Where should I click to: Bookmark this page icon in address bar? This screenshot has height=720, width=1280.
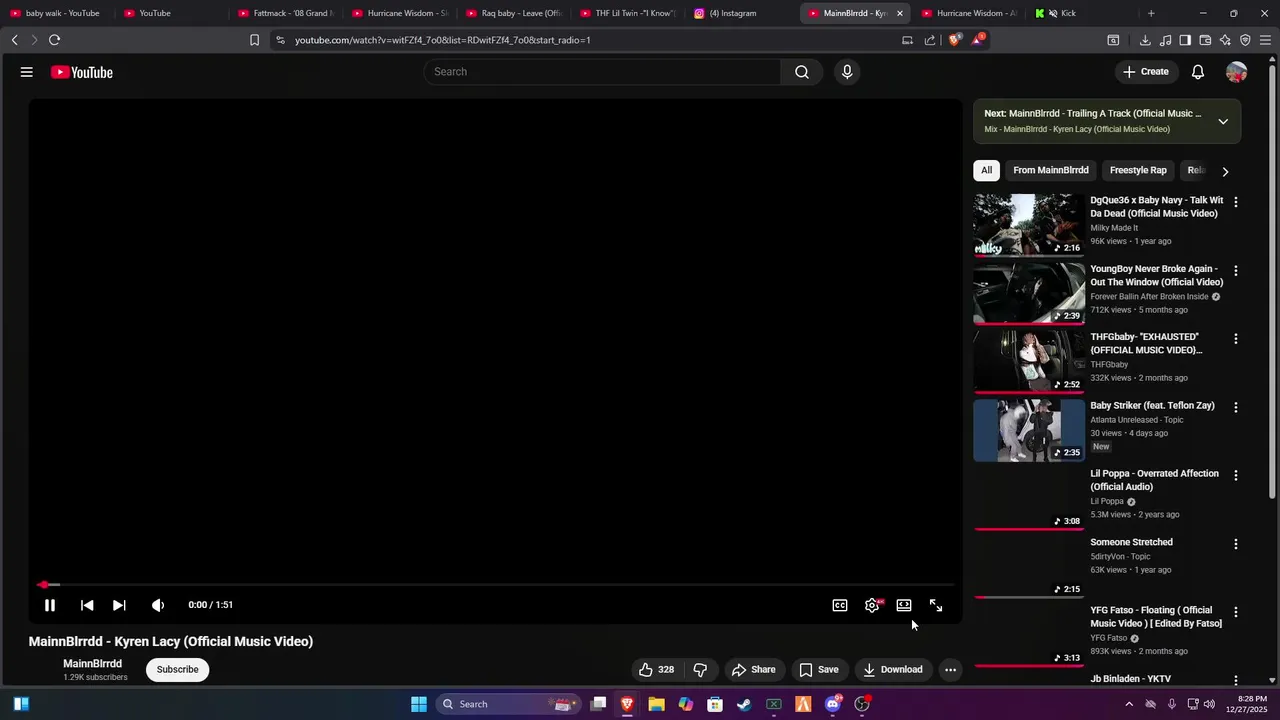coord(254,40)
